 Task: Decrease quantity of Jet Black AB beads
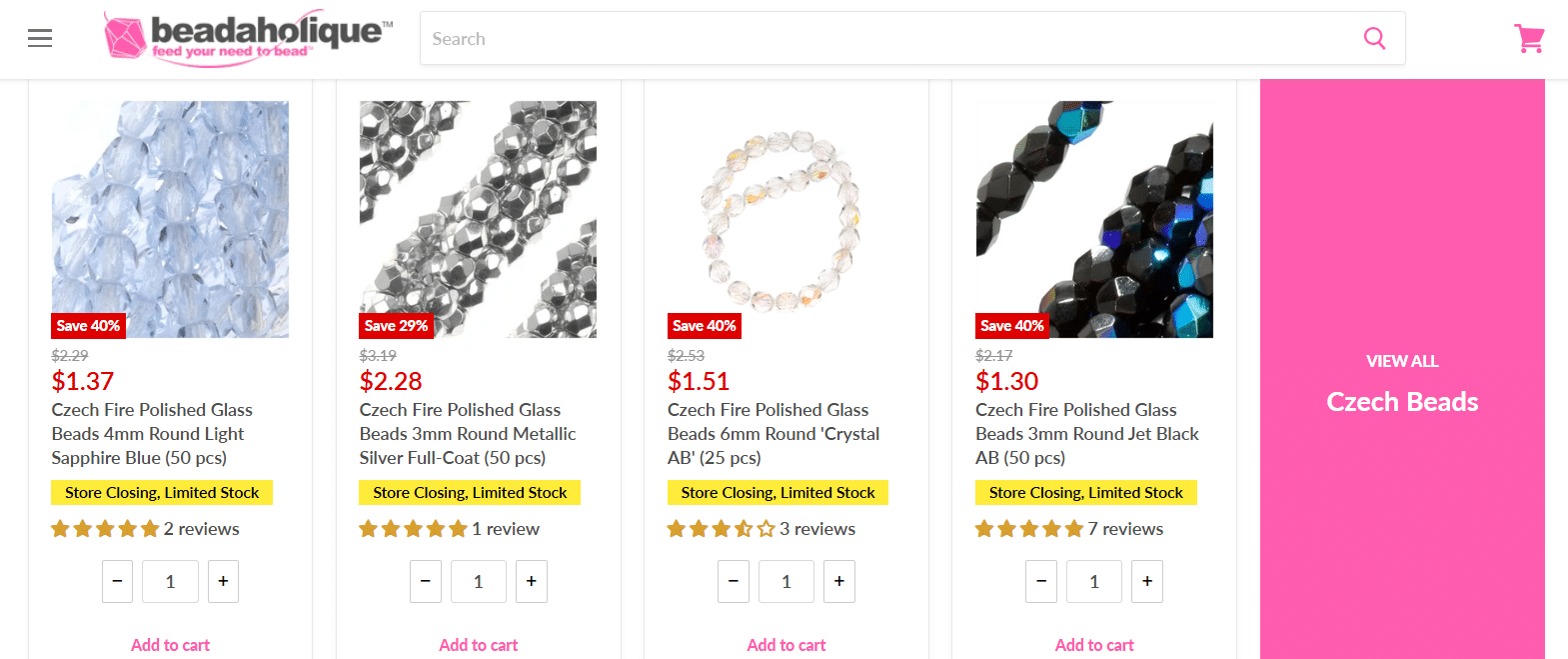pyautogui.click(x=1040, y=581)
